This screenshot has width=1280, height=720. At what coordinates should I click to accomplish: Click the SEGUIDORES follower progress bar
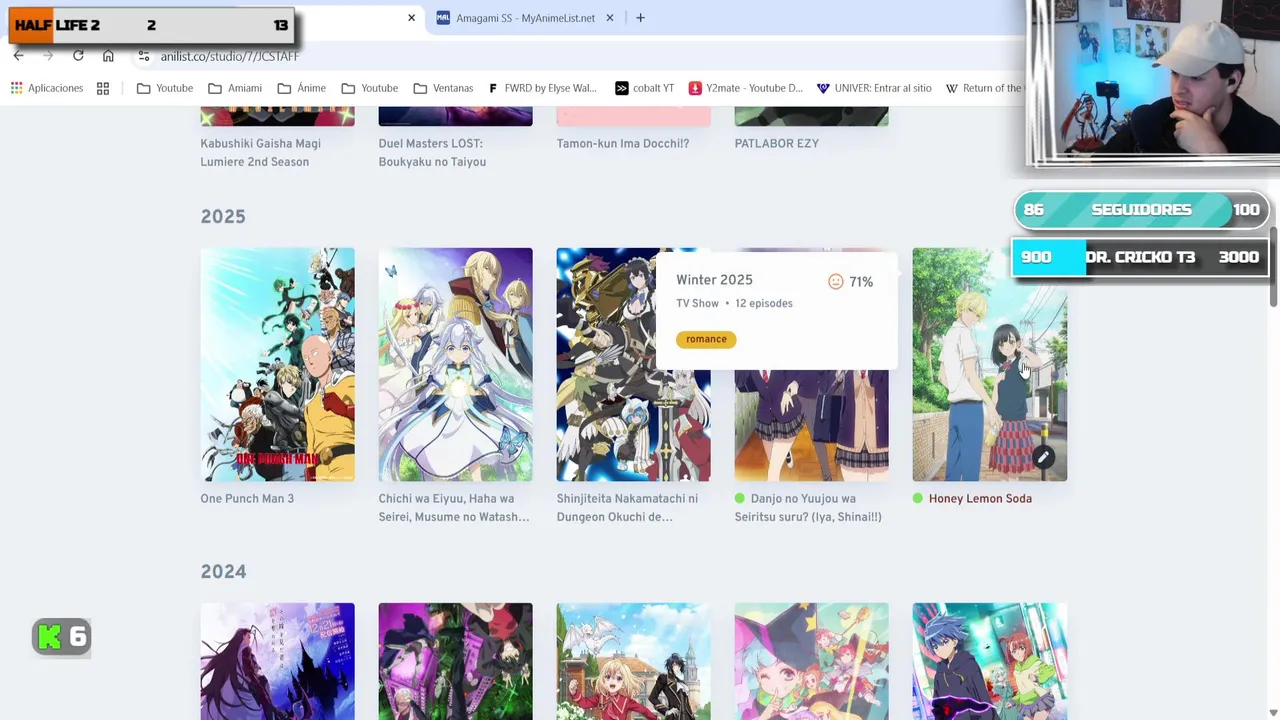tap(1141, 210)
